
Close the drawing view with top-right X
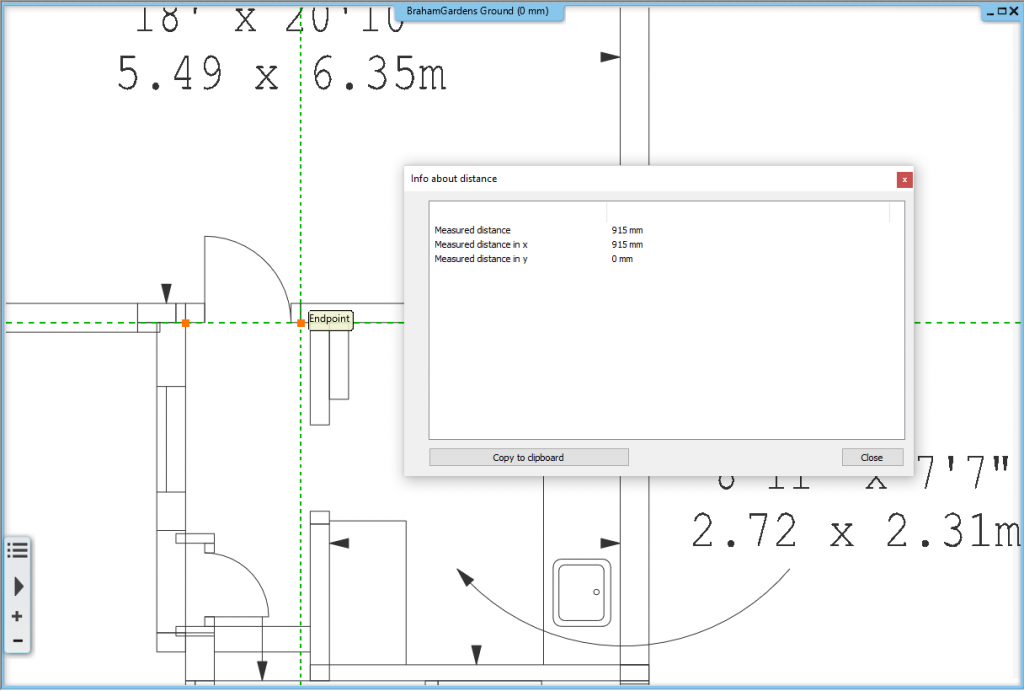click(1014, 11)
